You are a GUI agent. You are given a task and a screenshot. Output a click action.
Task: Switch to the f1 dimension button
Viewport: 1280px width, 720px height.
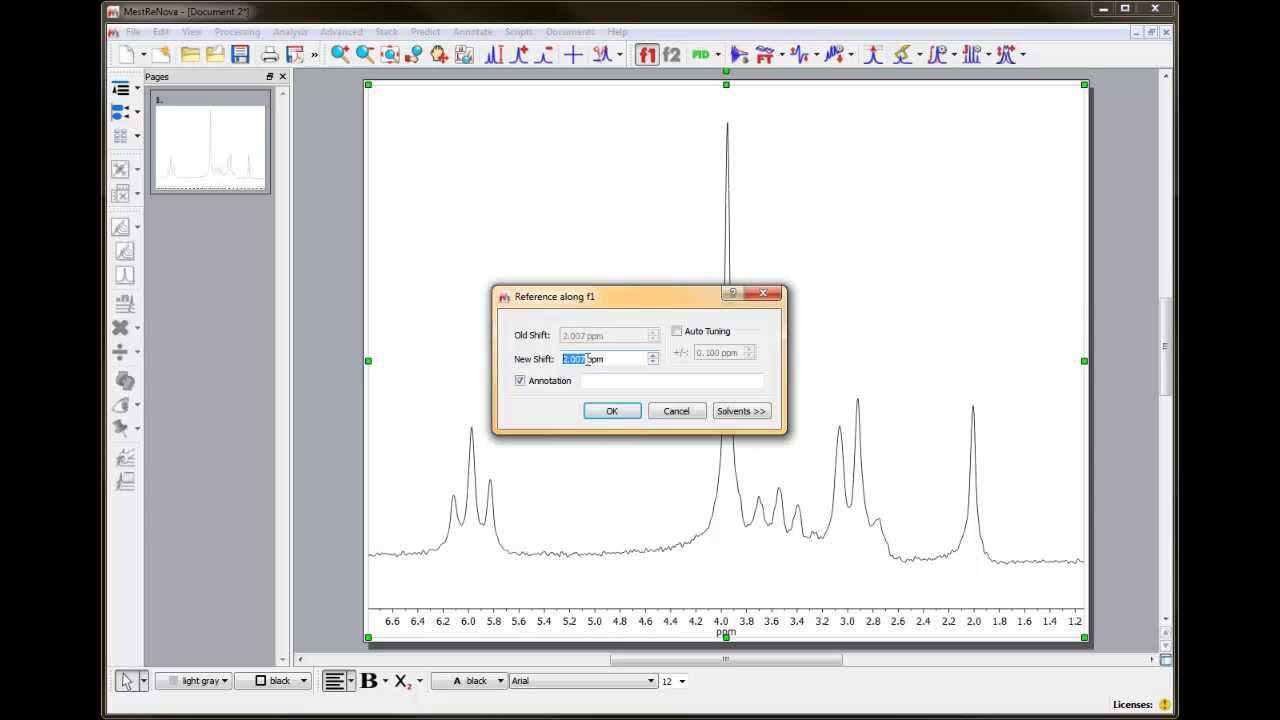(647, 55)
